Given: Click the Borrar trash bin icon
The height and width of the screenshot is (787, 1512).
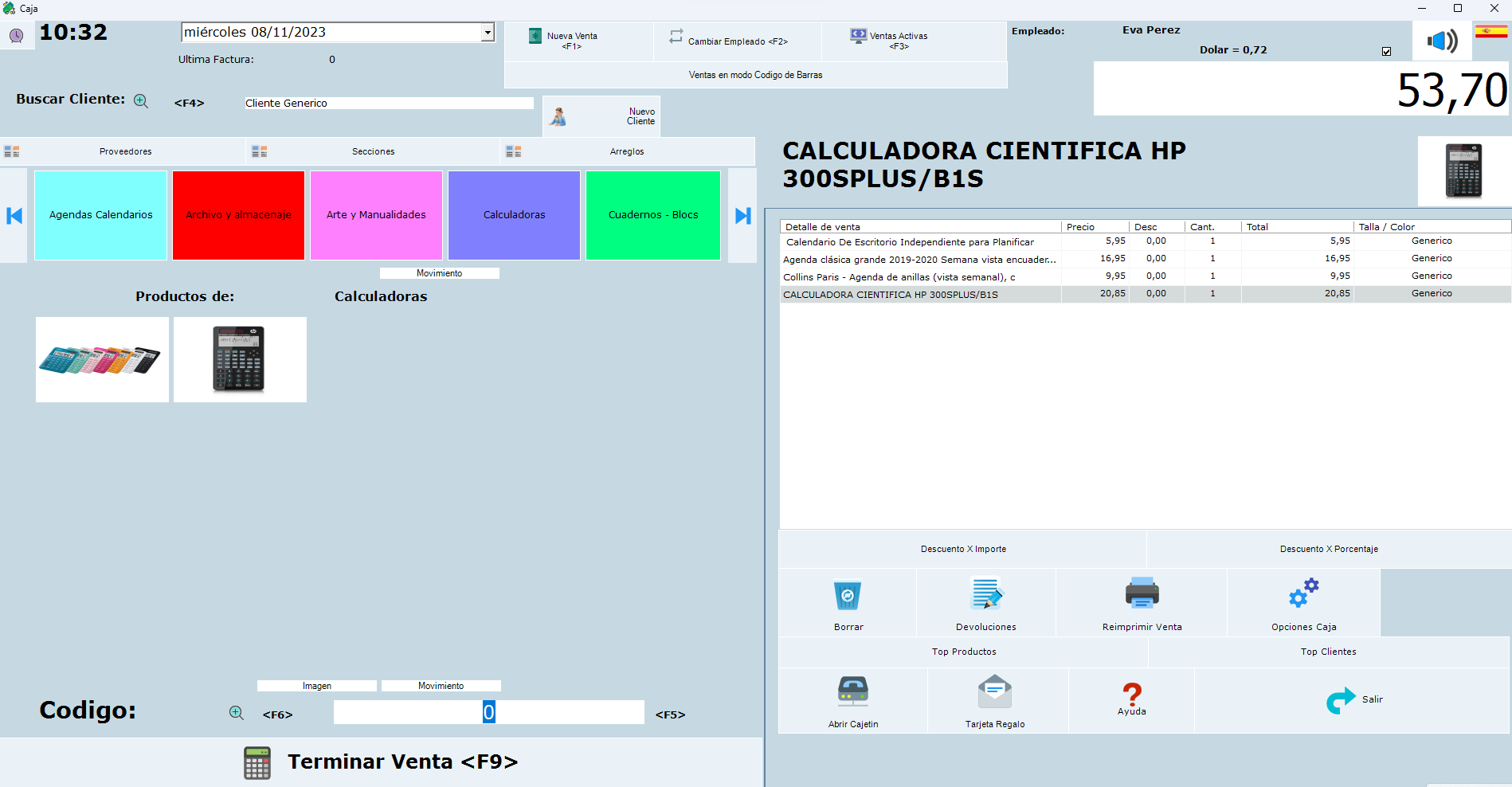Looking at the screenshot, I should pos(848,596).
